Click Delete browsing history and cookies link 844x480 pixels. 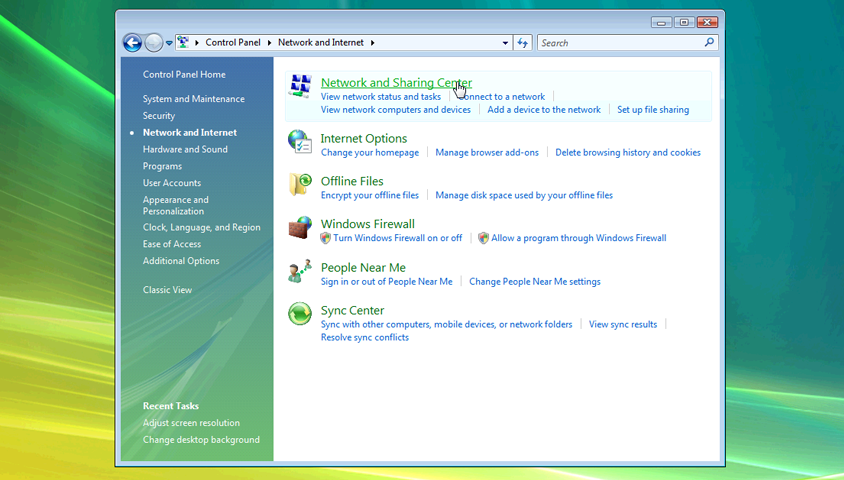pyautogui.click(x=627, y=153)
